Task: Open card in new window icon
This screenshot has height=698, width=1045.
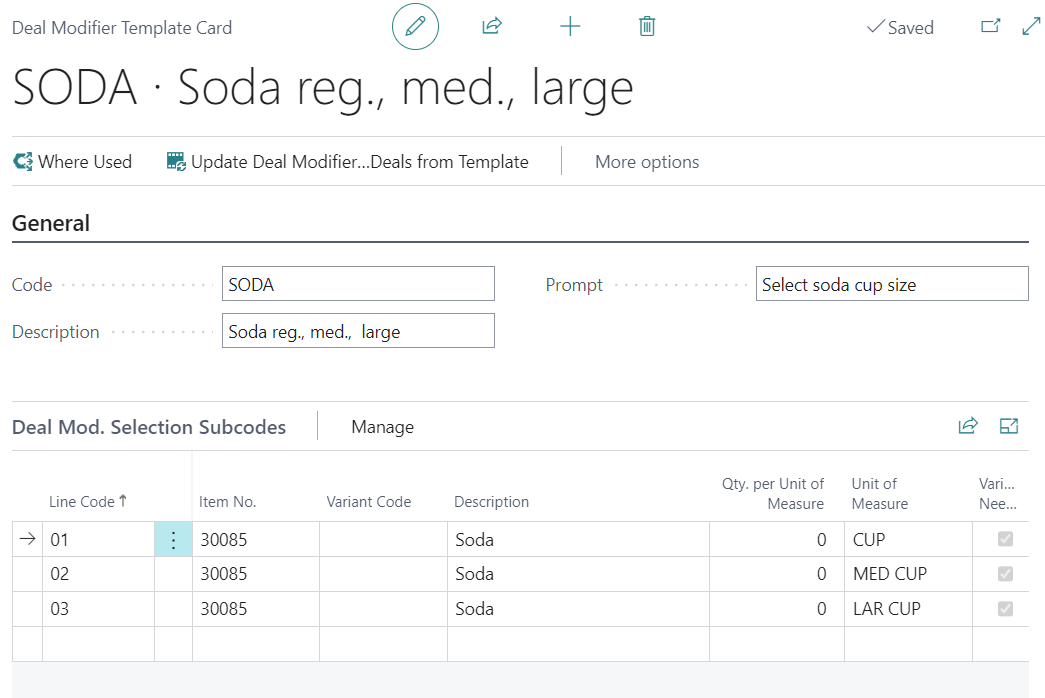Action: coord(990,27)
